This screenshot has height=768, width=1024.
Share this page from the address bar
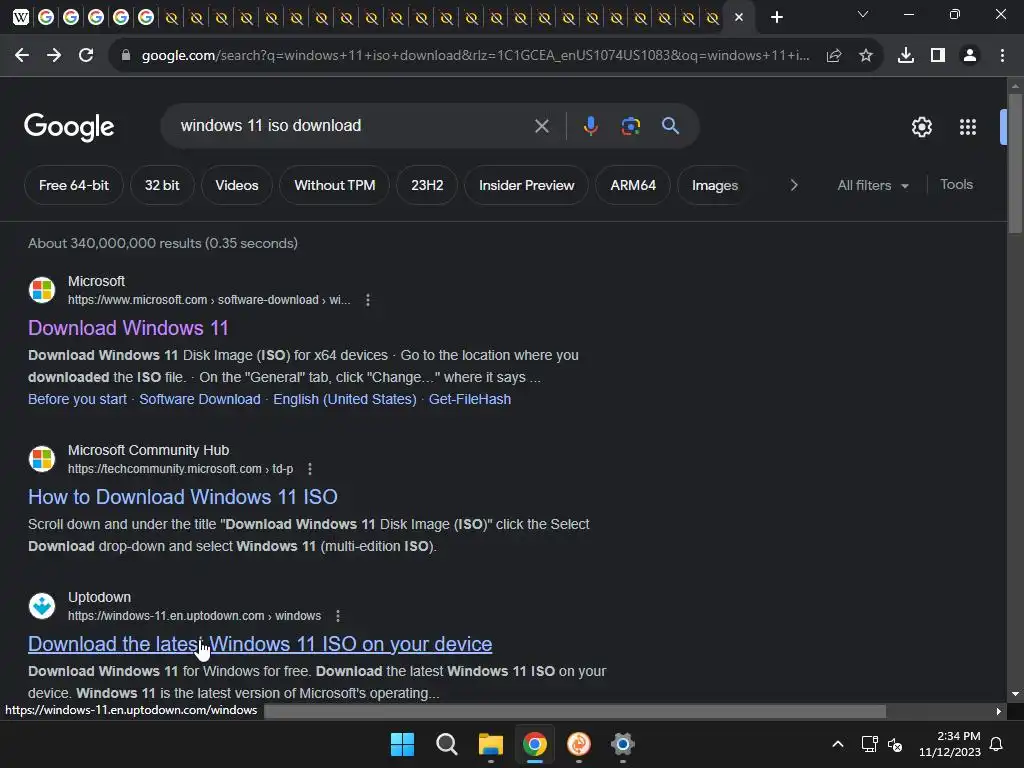(833, 56)
